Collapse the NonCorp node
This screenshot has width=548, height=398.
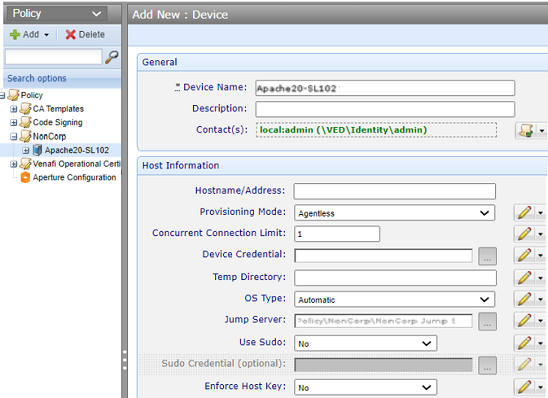coord(14,137)
